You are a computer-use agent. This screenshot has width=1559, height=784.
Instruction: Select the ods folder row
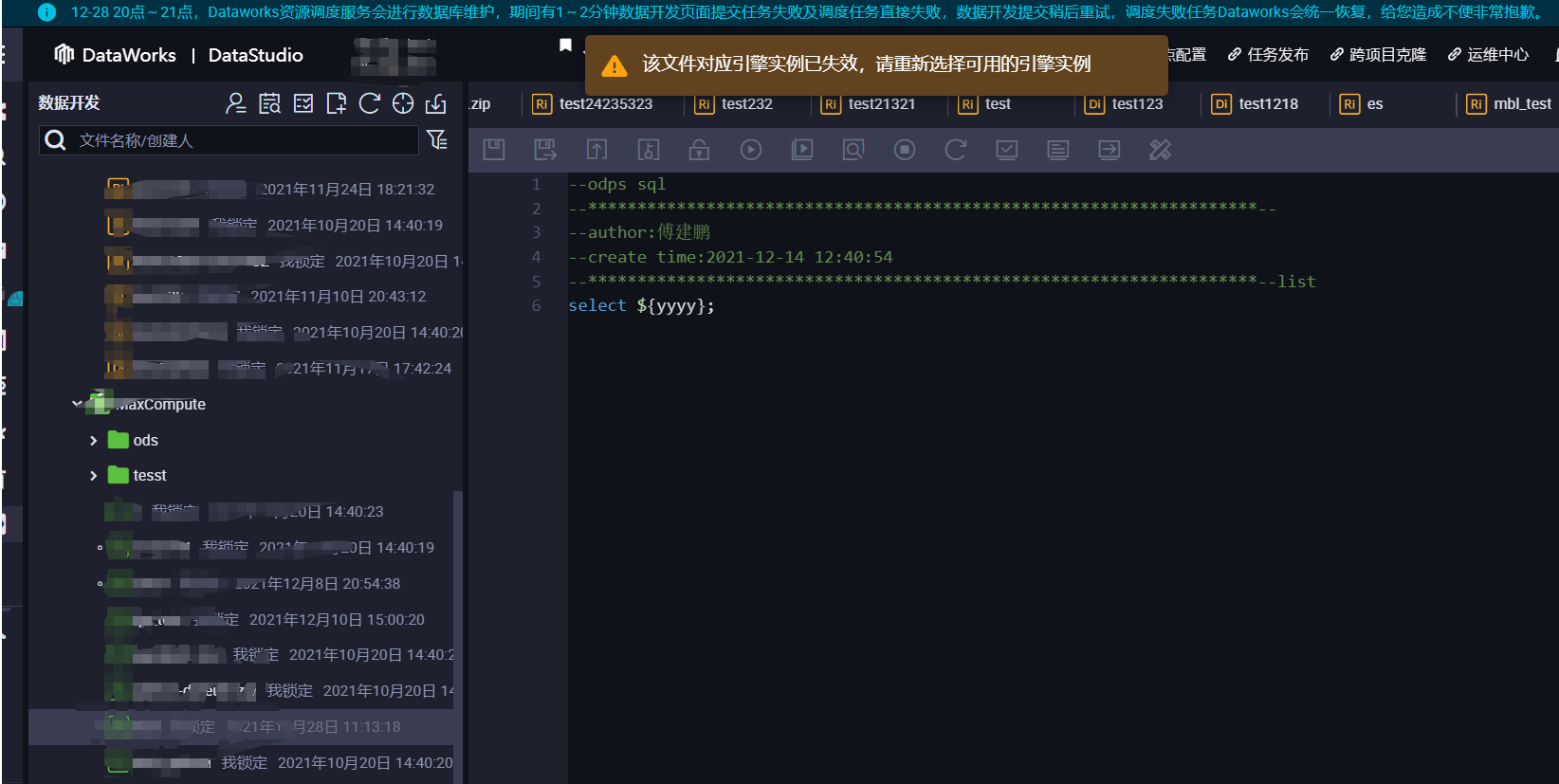click(x=246, y=441)
